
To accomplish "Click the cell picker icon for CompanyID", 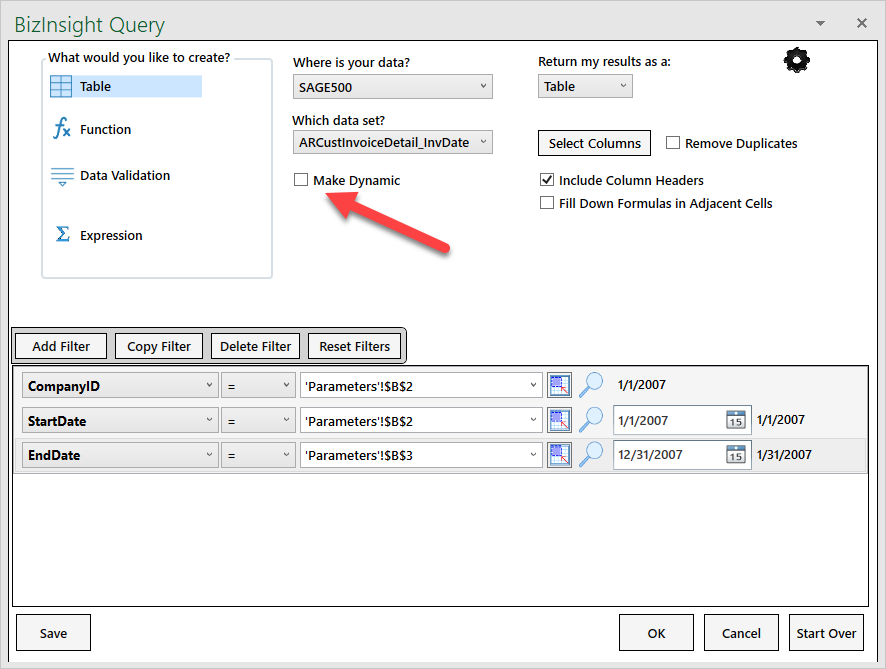I will tap(559, 385).
